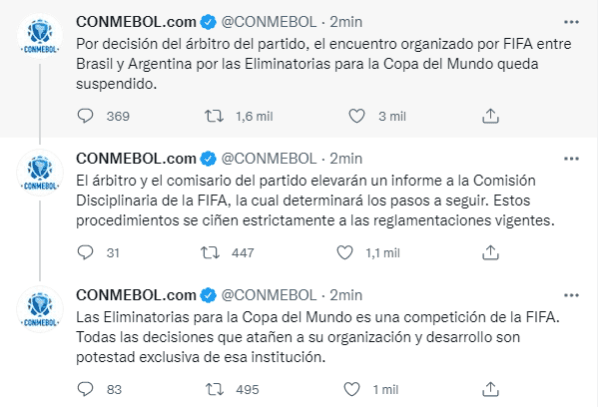Click @CONMEBOL handle in the second tweet
This screenshot has width=600, height=407.
point(268,157)
